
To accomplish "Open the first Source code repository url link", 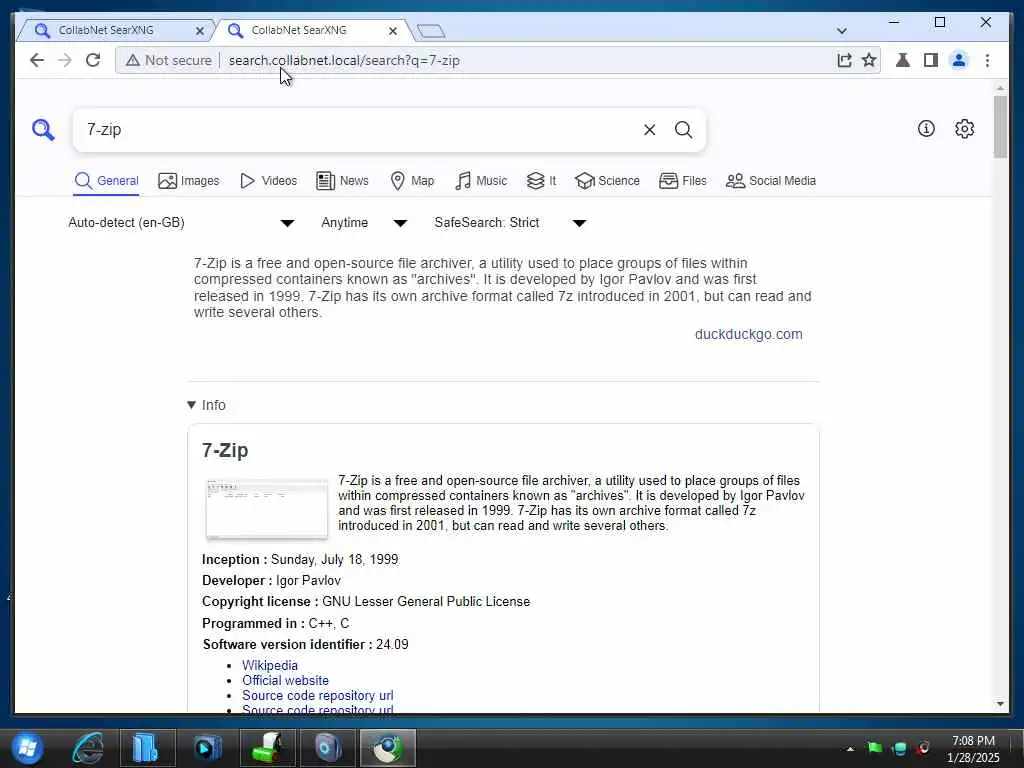I will tap(317, 696).
